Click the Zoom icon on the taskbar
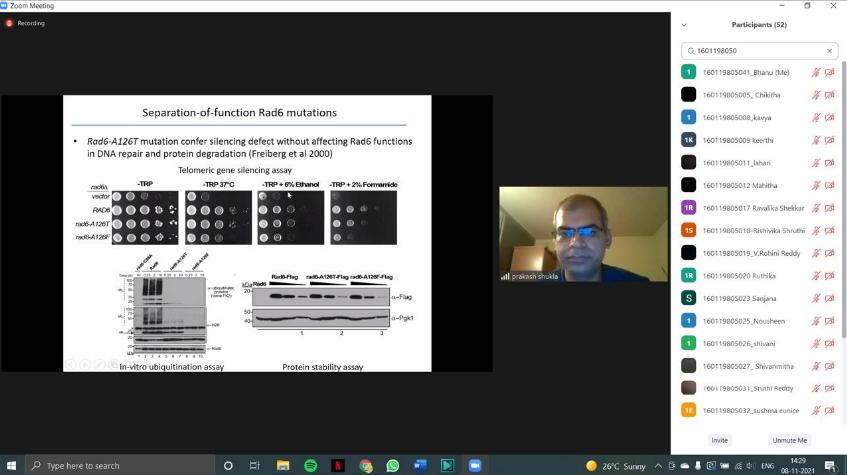 [x=475, y=465]
